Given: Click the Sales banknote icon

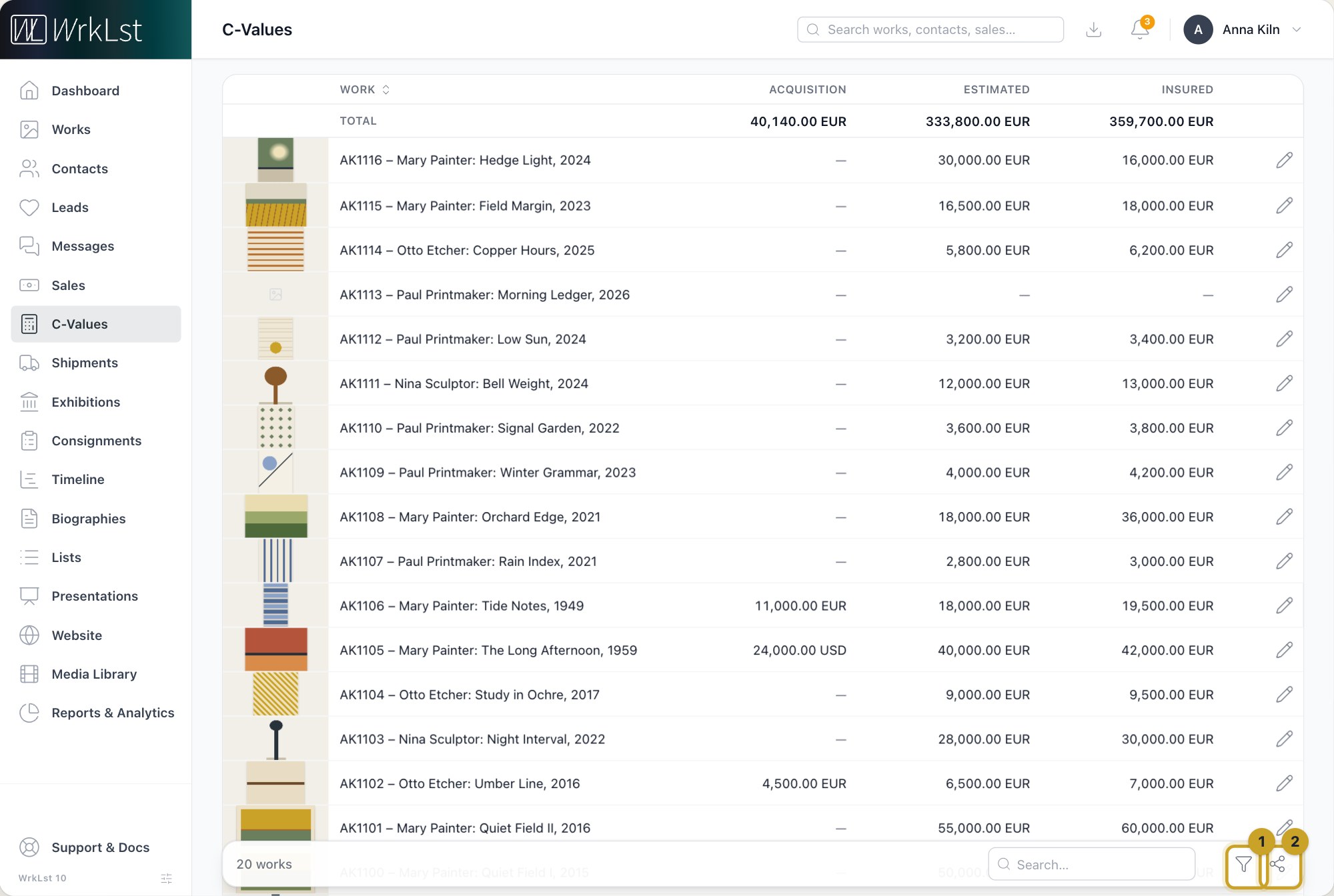Looking at the screenshot, I should [29, 285].
